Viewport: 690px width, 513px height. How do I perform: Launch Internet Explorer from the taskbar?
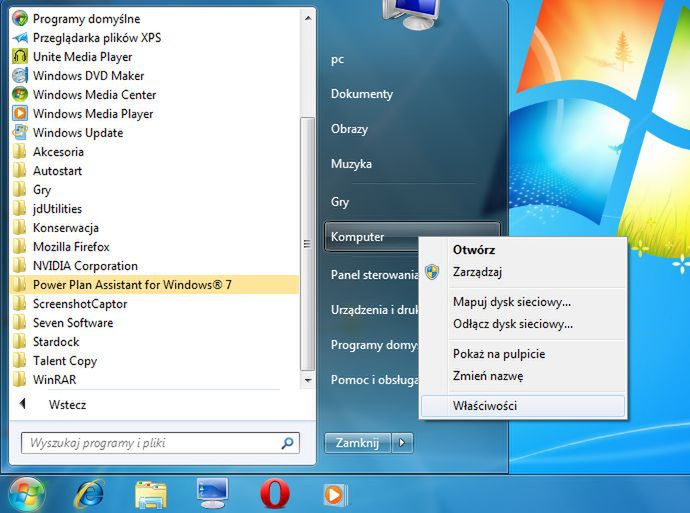tap(90, 494)
